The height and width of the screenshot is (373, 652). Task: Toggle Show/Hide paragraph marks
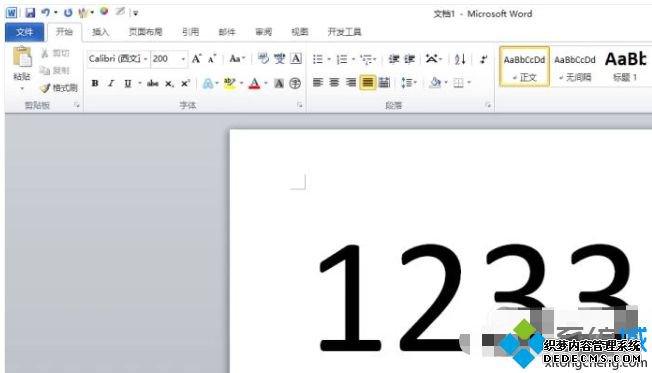coord(483,59)
